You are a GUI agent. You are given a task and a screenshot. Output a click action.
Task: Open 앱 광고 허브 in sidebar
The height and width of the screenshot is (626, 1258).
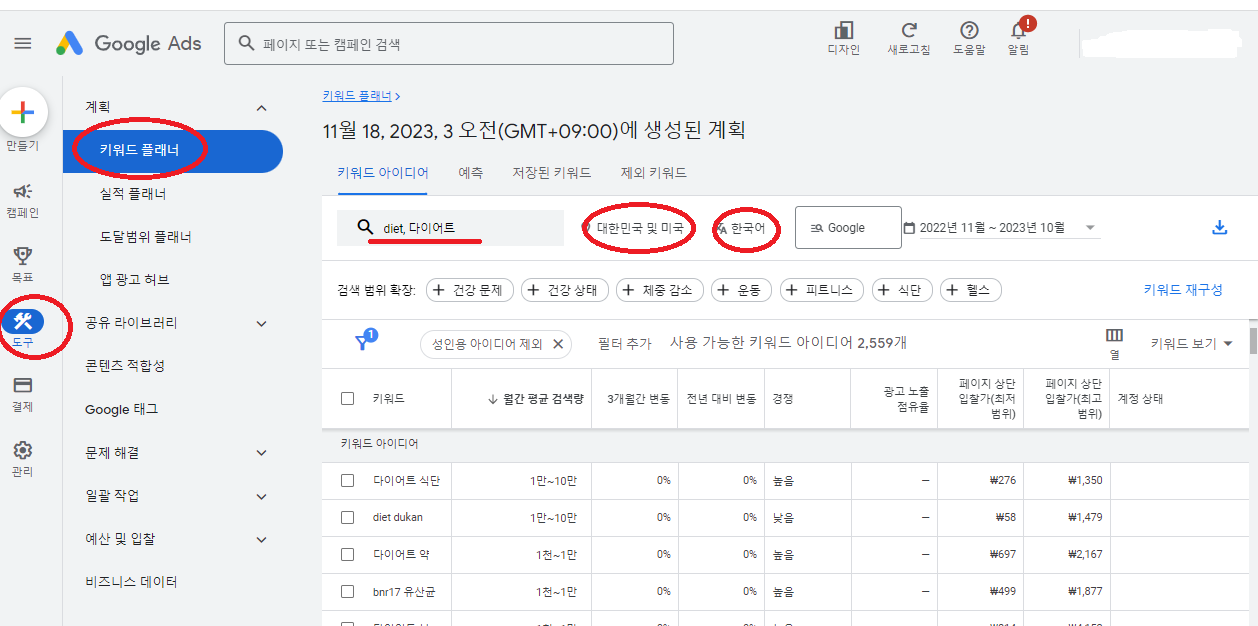tap(135, 280)
